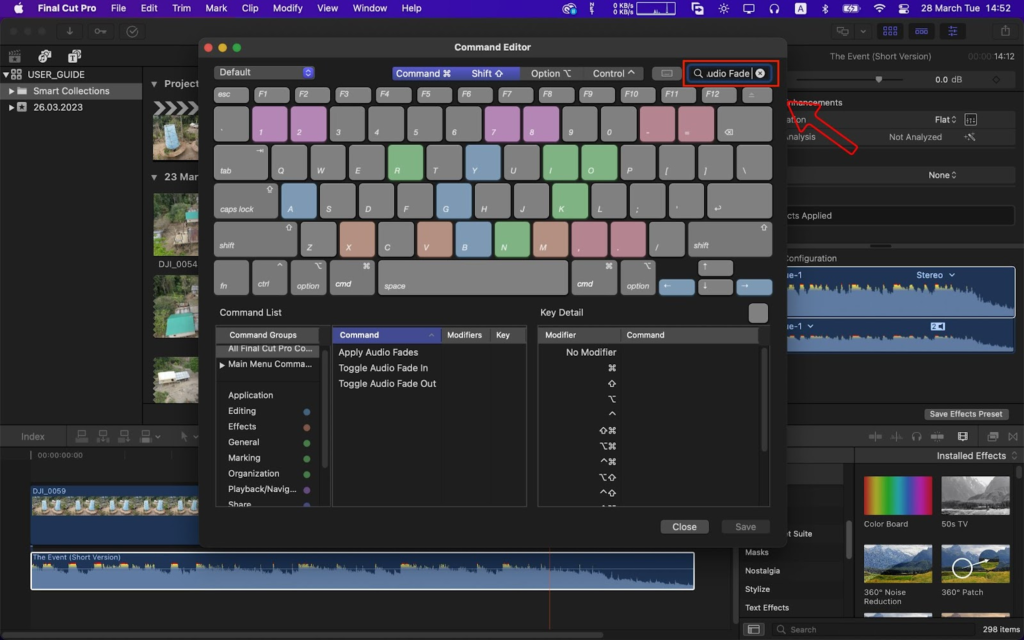Click the Import Media down-arrow icon
Viewport: 1024px width, 640px height.
[x=69, y=31]
